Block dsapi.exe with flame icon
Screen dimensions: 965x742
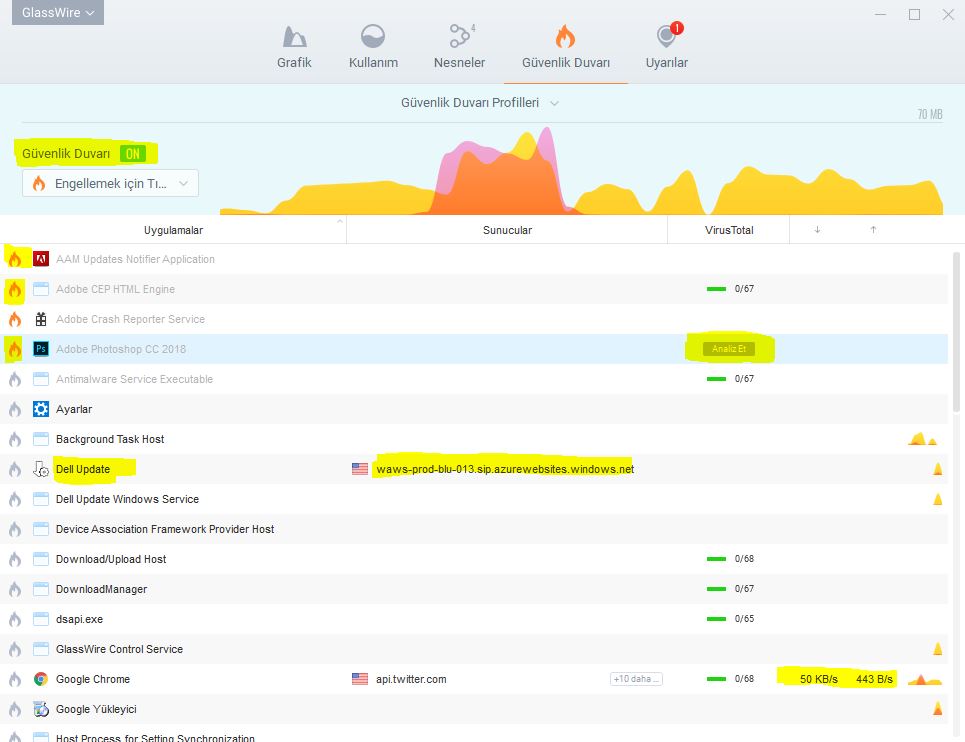pyautogui.click(x=15, y=620)
